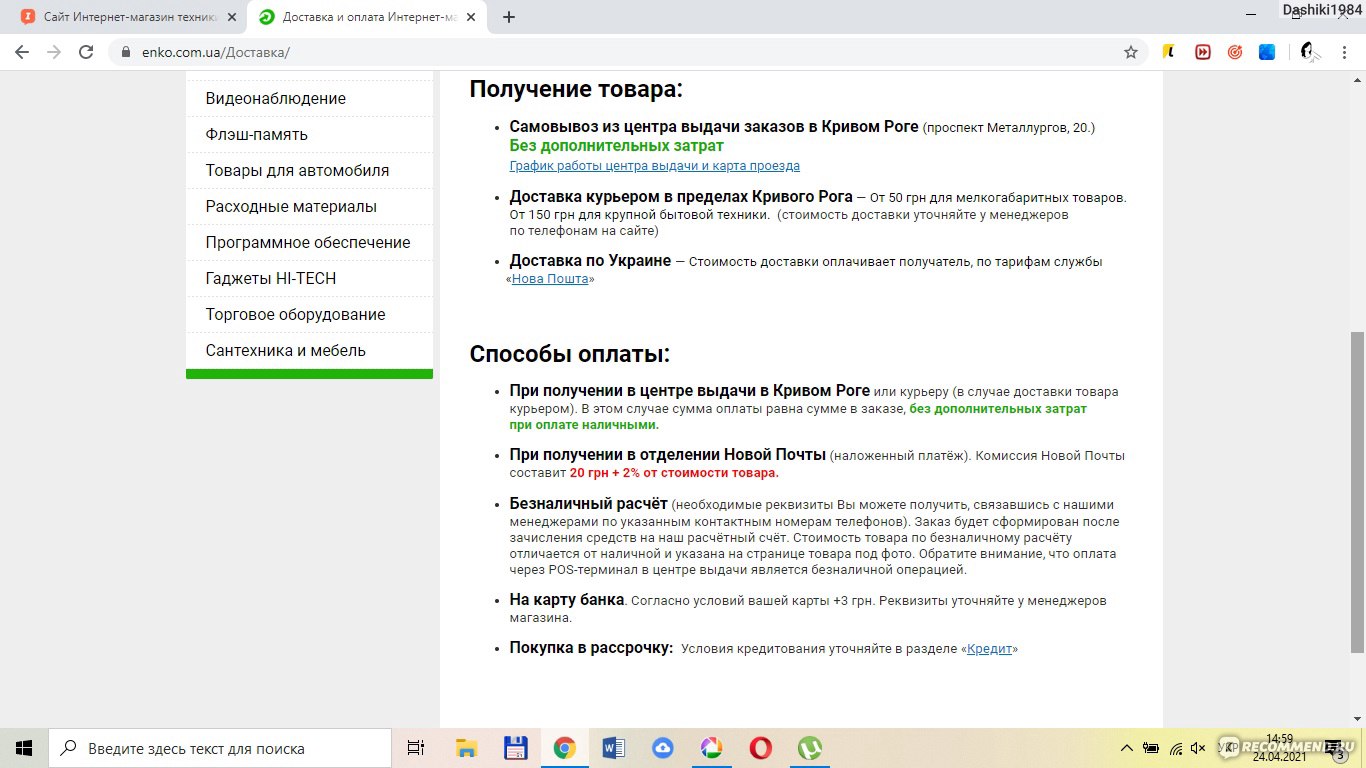Click the 'Способы оплаты:' heading
This screenshot has width=1366, height=768.
570,354
